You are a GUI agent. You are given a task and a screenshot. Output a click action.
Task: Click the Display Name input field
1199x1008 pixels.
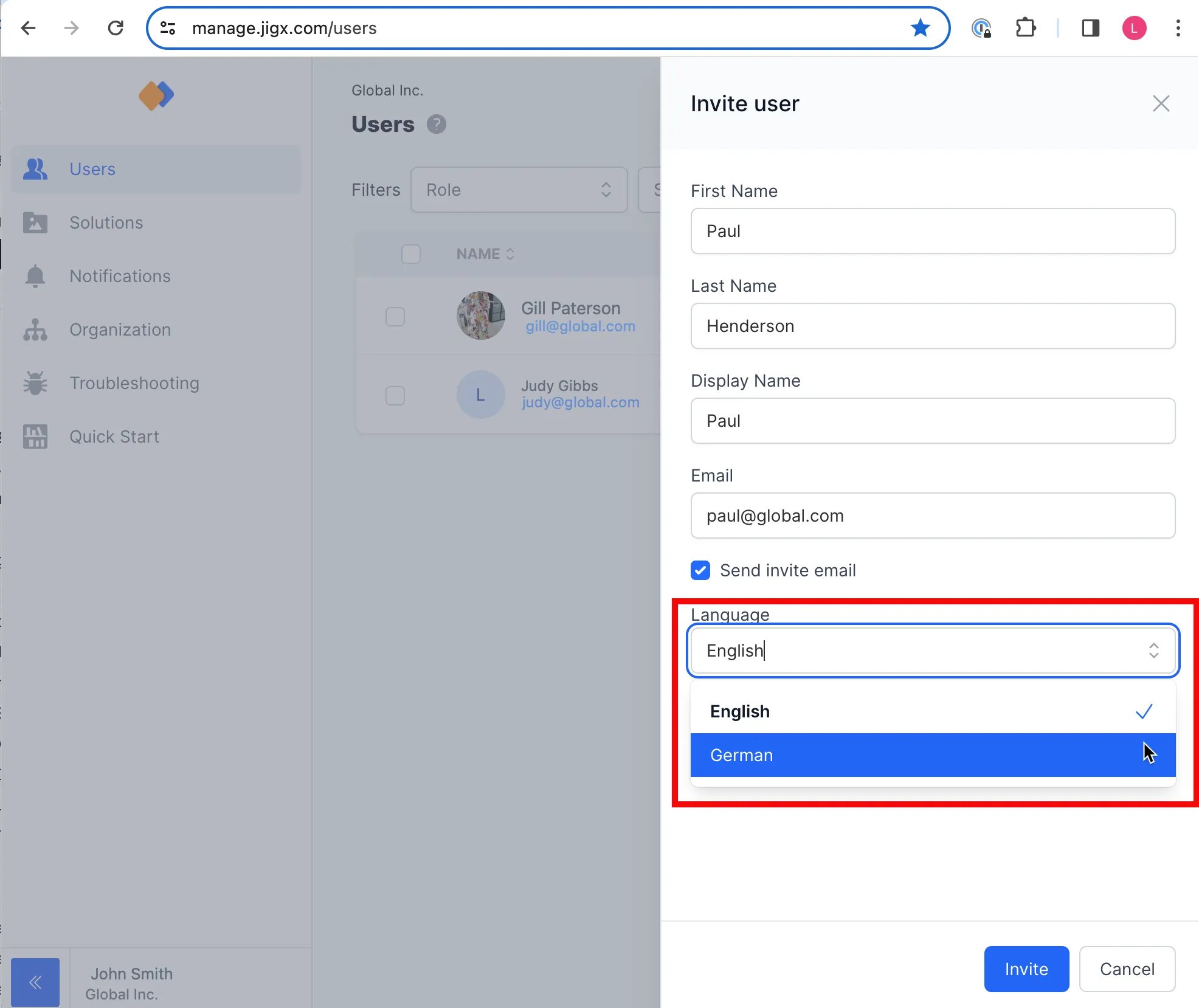933,421
